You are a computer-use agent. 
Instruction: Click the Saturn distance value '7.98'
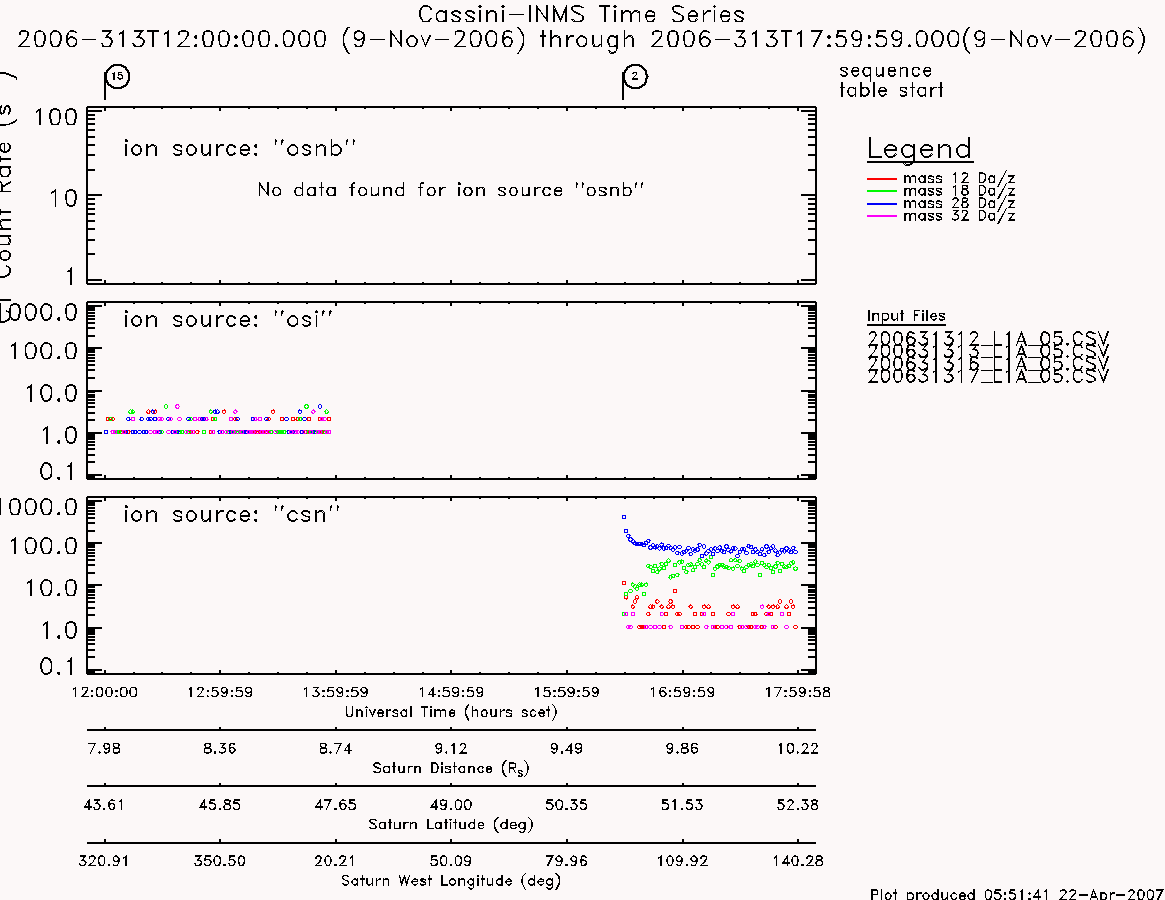click(104, 748)
